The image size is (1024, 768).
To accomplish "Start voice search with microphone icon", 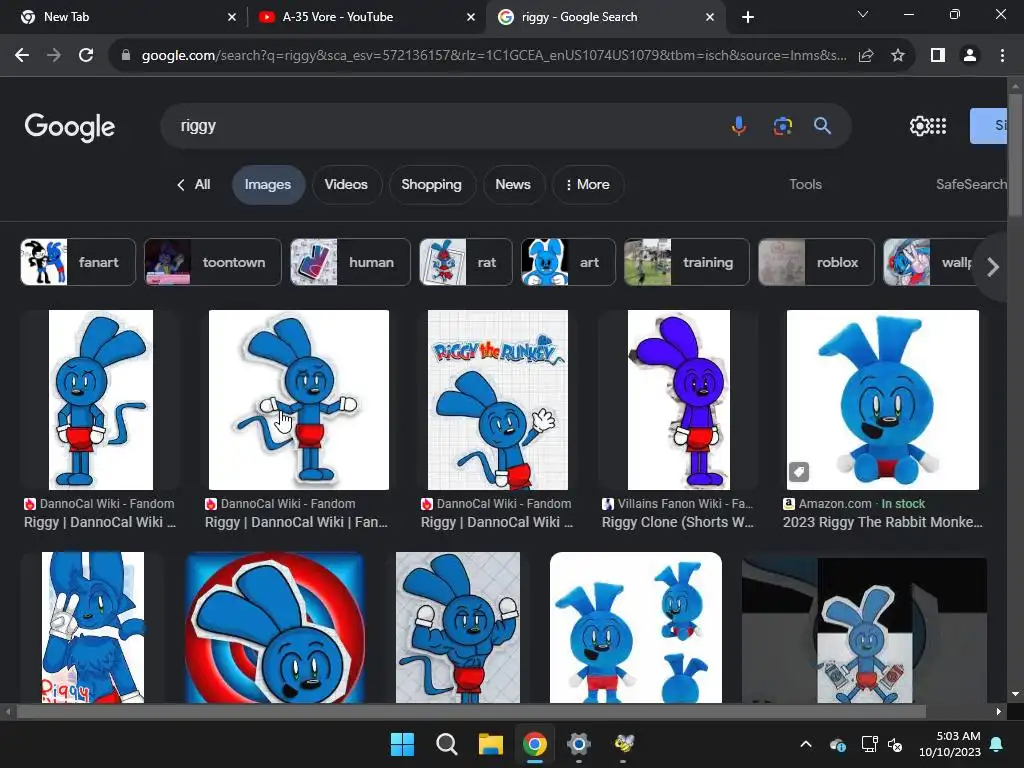I will tap(739, 125).
